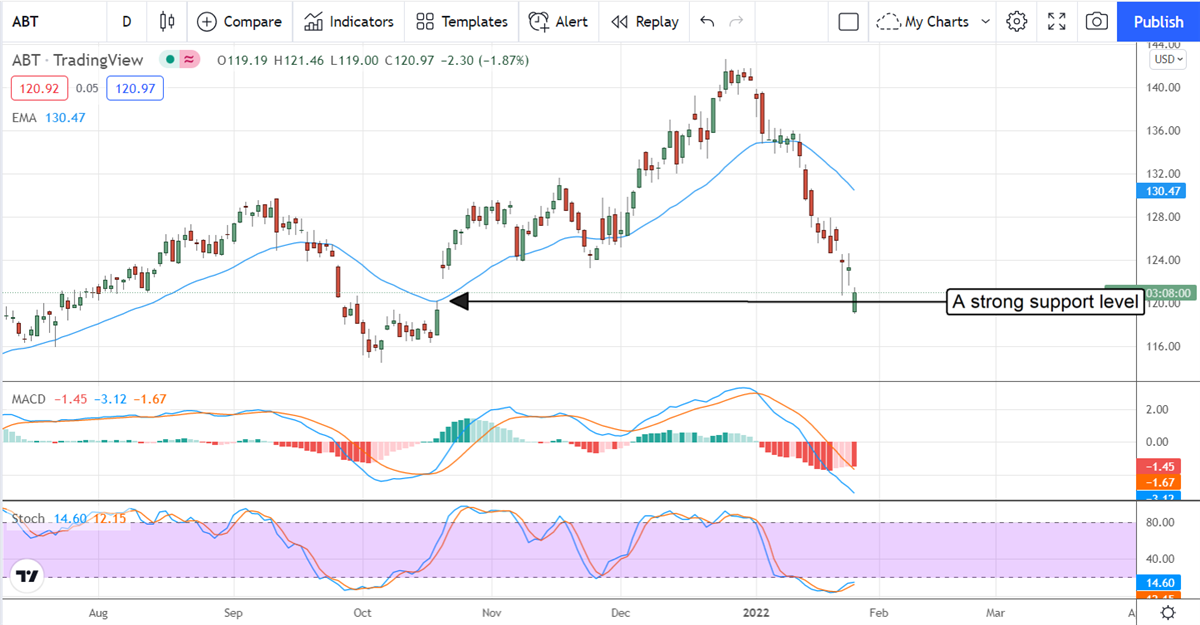Open the candlestick chart style selector

pos(167,21)
